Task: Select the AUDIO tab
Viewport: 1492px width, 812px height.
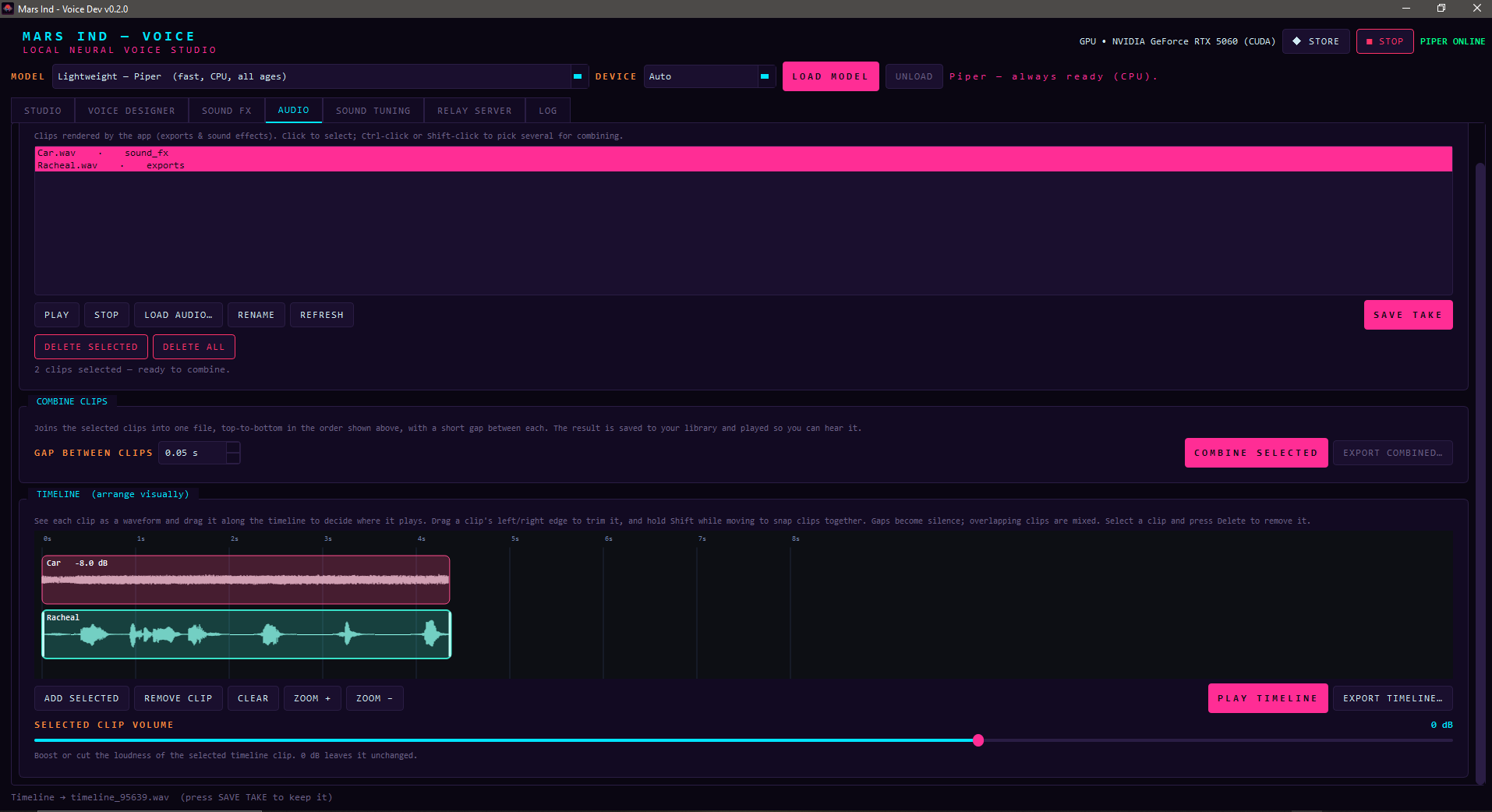Action: pyautogui.click(x=294, y=110)
